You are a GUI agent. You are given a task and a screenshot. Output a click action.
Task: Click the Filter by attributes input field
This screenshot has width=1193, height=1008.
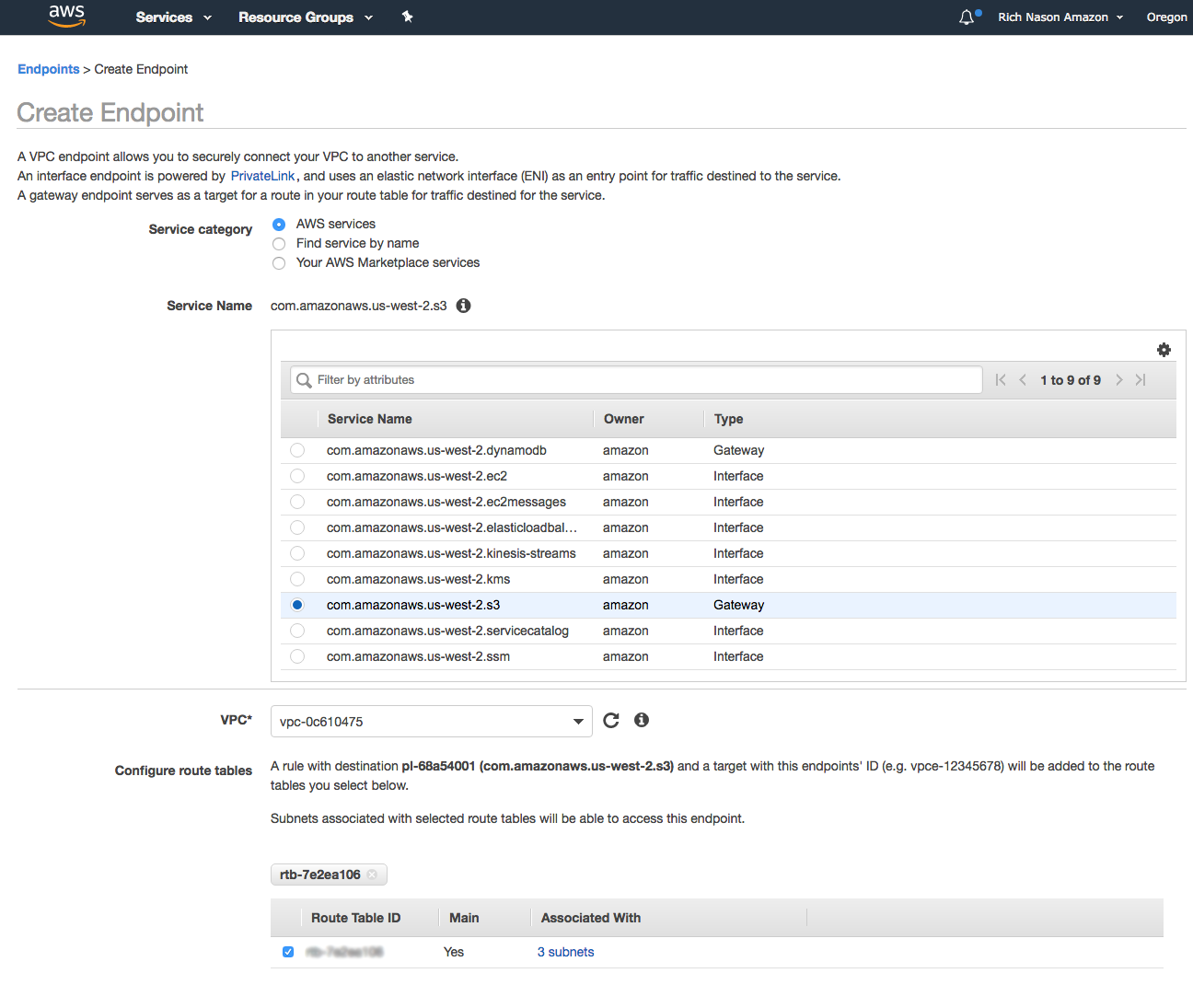point(636,380)
